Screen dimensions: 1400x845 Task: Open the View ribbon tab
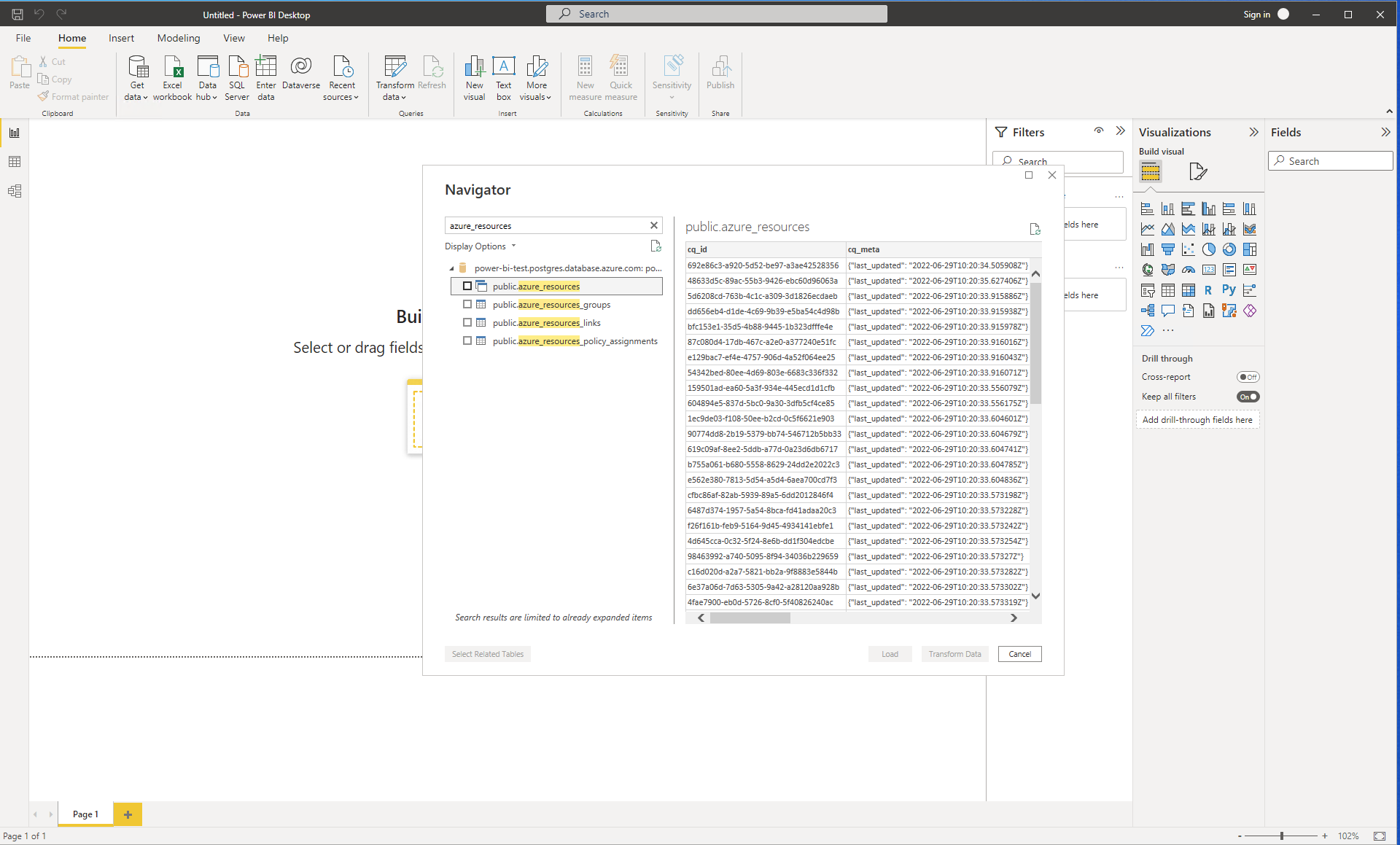(233, 38)
